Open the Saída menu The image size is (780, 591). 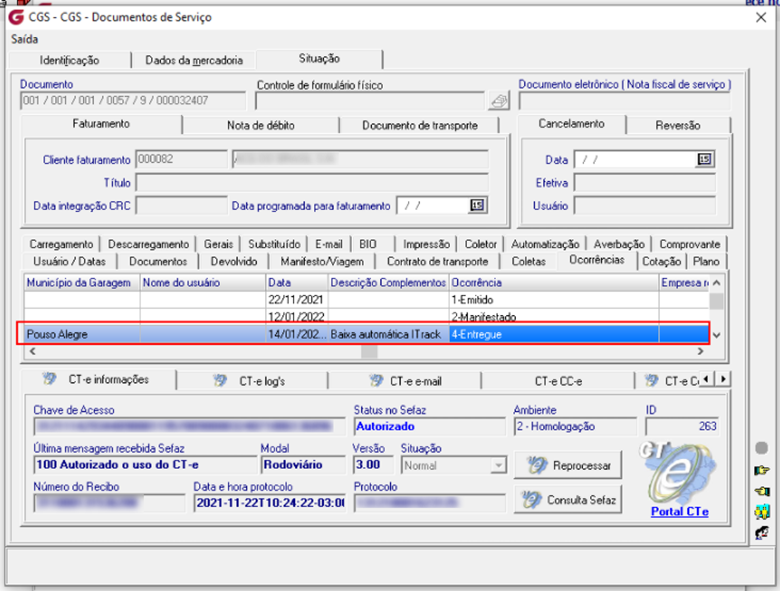[x=24, y=39]
